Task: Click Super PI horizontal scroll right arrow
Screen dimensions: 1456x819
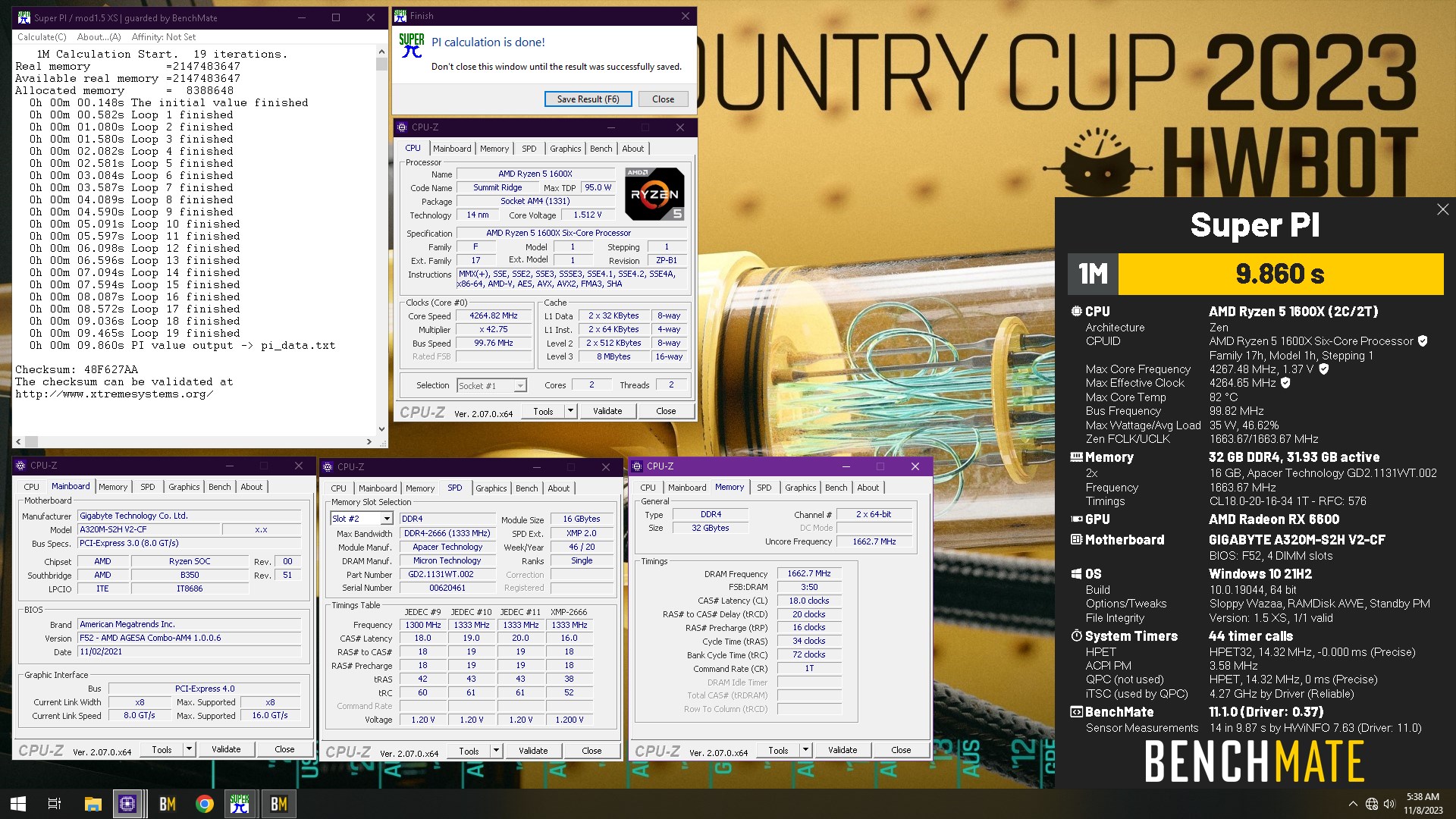Action: tap(369, 441)
